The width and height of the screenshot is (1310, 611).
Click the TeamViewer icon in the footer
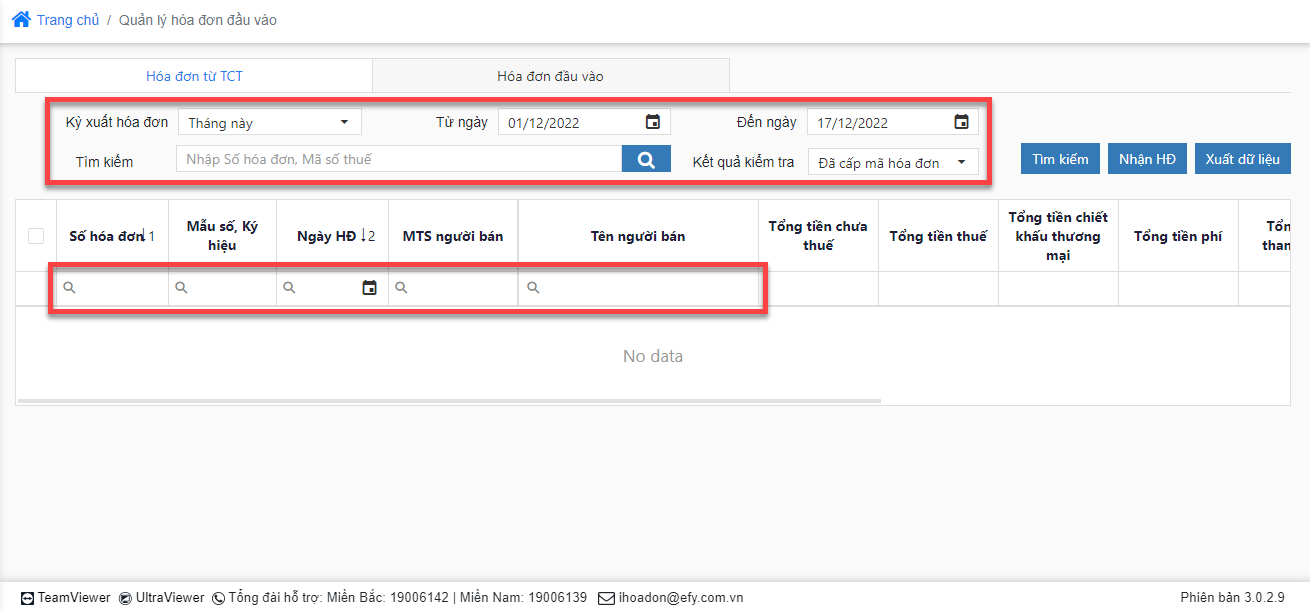(x=28, y=598)
